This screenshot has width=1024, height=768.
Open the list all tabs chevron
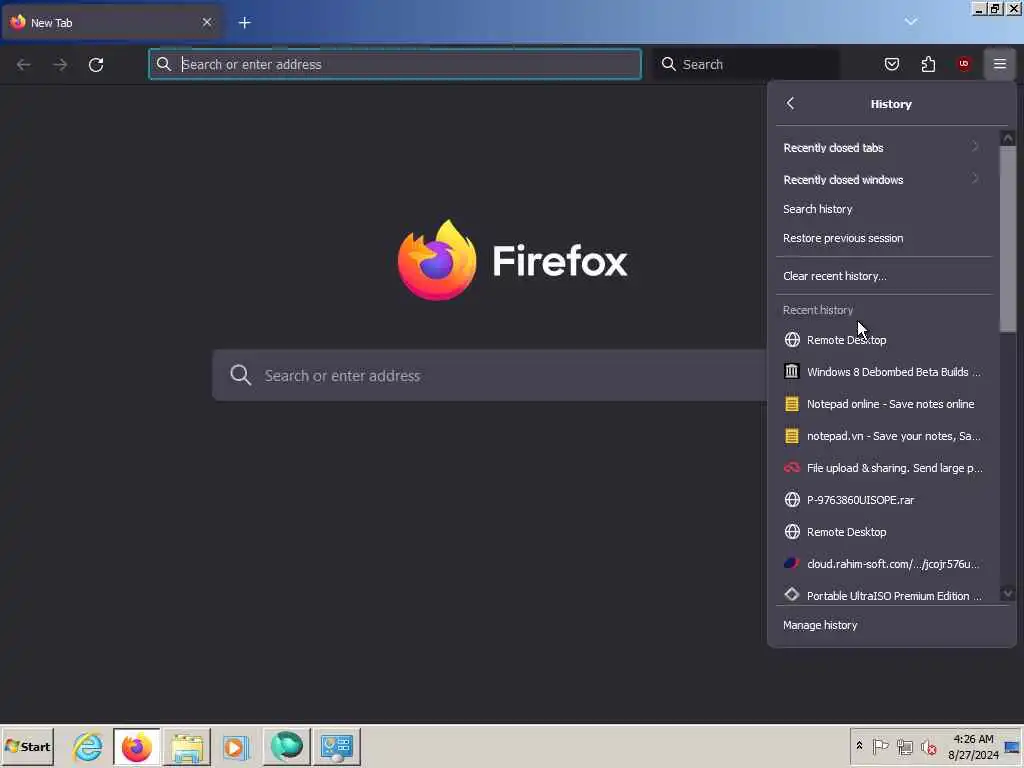911,22
